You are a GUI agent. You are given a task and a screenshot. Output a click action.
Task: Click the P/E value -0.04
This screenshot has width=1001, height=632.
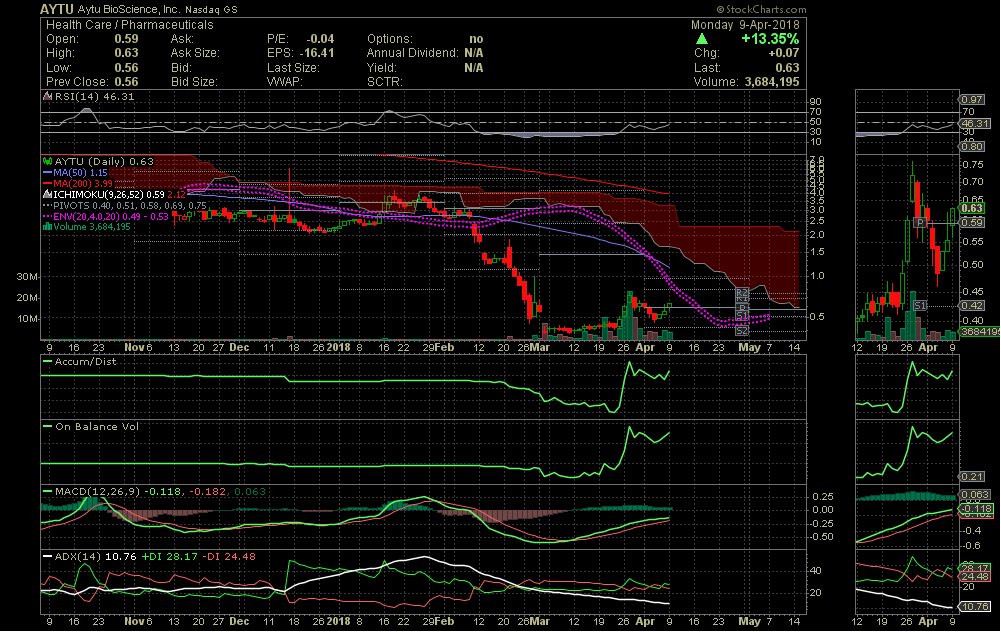click(x=320, y=39)
